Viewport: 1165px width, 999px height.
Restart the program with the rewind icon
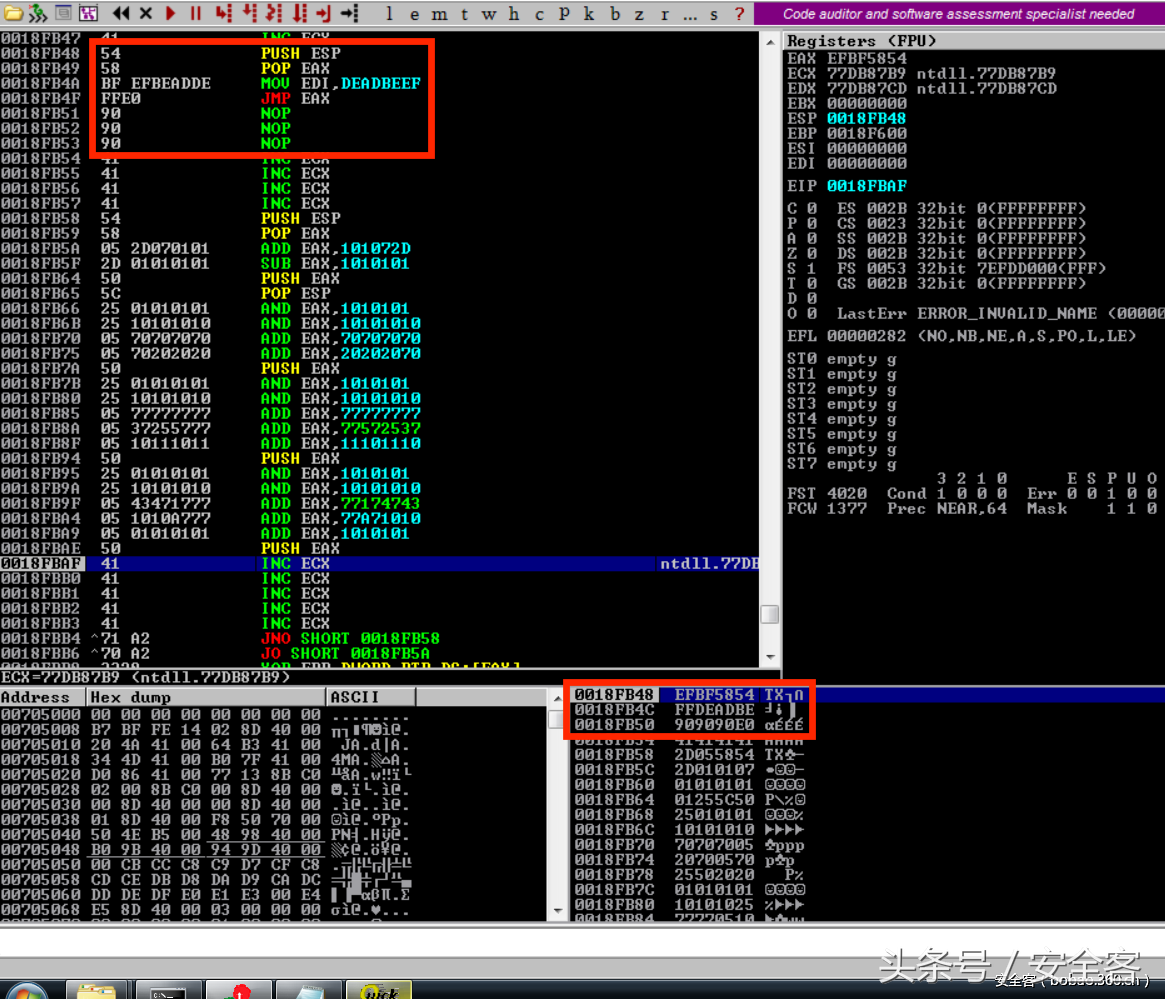(x=121, y=13)
